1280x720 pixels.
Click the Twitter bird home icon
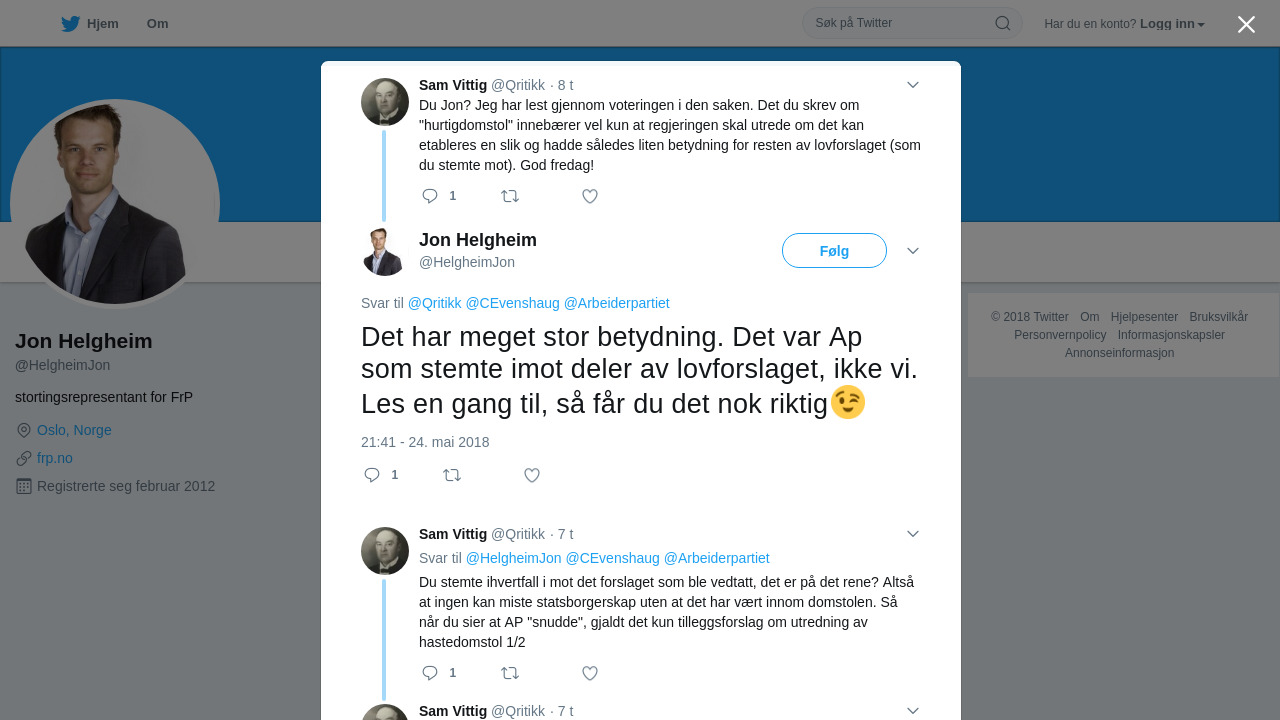click(x=70, y=24)
